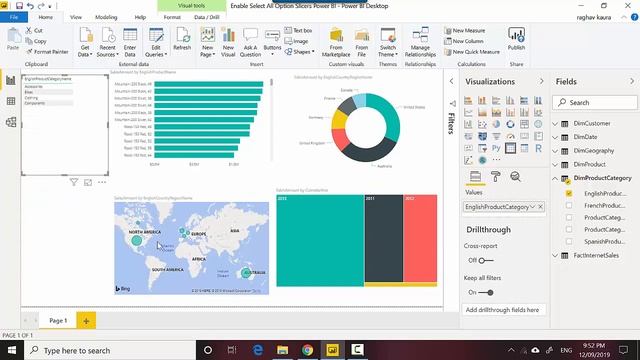Expand the Filters pane chevron
This screenshot has height=360, width=640.
pyautogui.click(x=451, y=81)
